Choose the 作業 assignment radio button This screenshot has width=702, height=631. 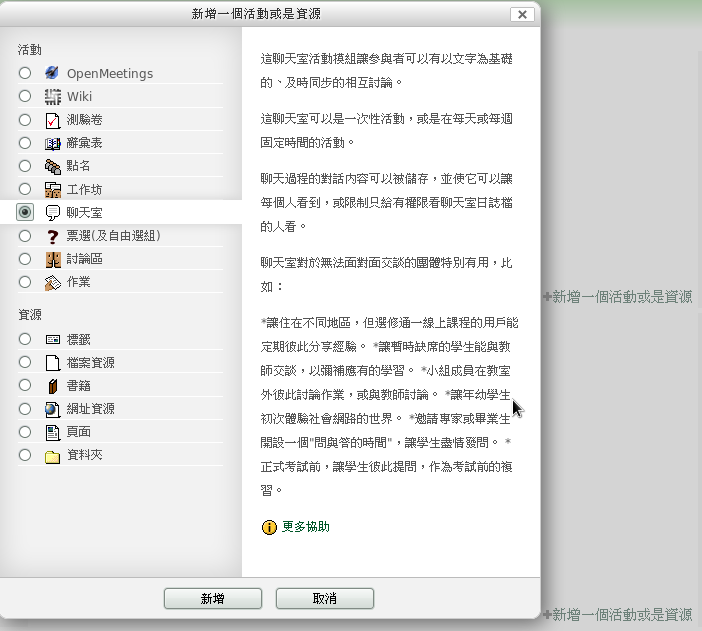25,282
